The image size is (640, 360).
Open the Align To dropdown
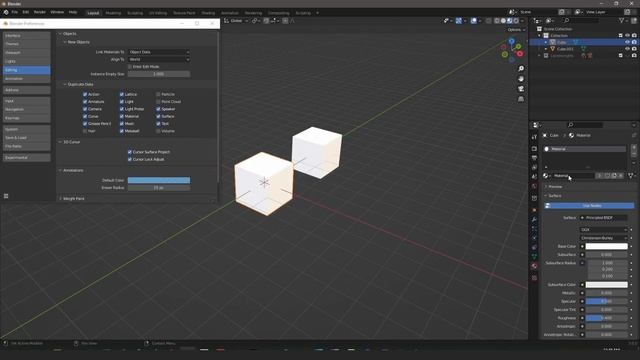(159, 60)
